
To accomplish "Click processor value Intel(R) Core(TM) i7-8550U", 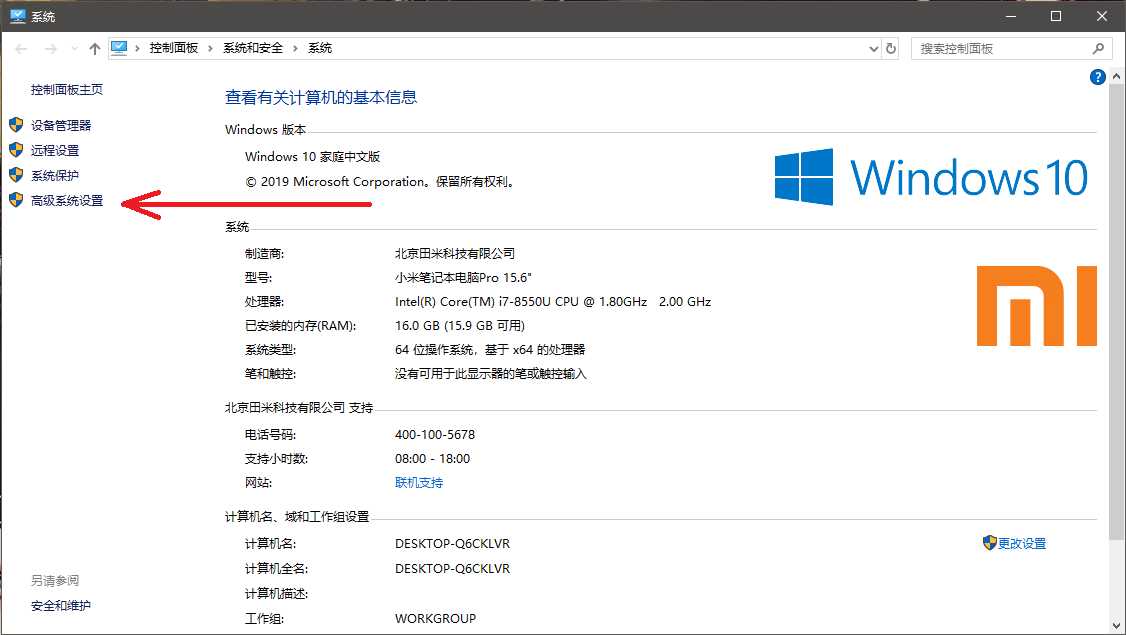I will [x=553, y=302].
